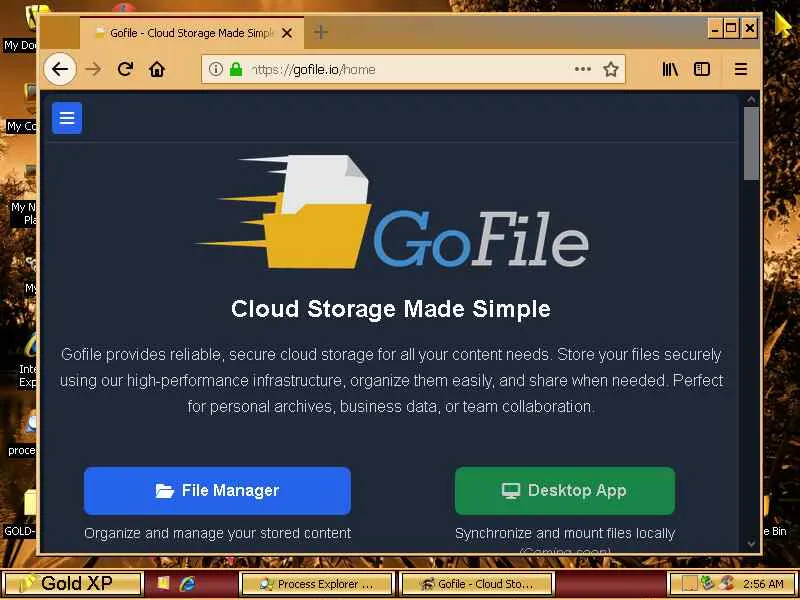The height and width of the screenshot is (600, 800).
Task: Go back with the browser back arrow
Action: pyautogui.click(x=60, y=69)
